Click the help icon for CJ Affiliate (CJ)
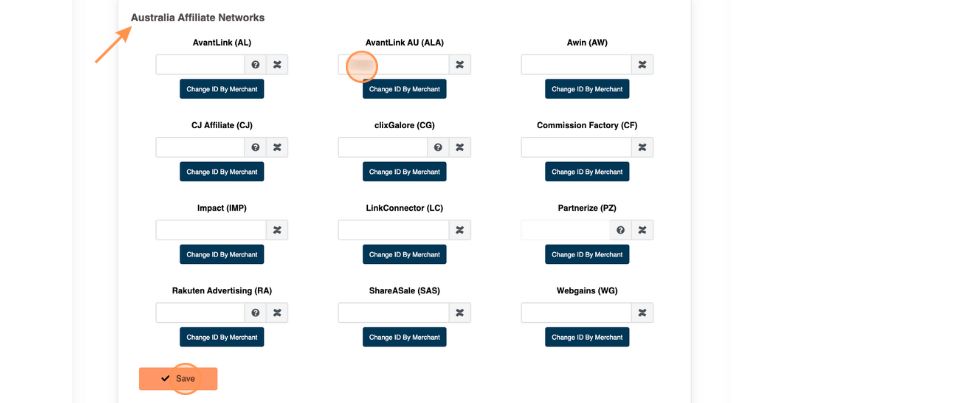 (255, 148)
